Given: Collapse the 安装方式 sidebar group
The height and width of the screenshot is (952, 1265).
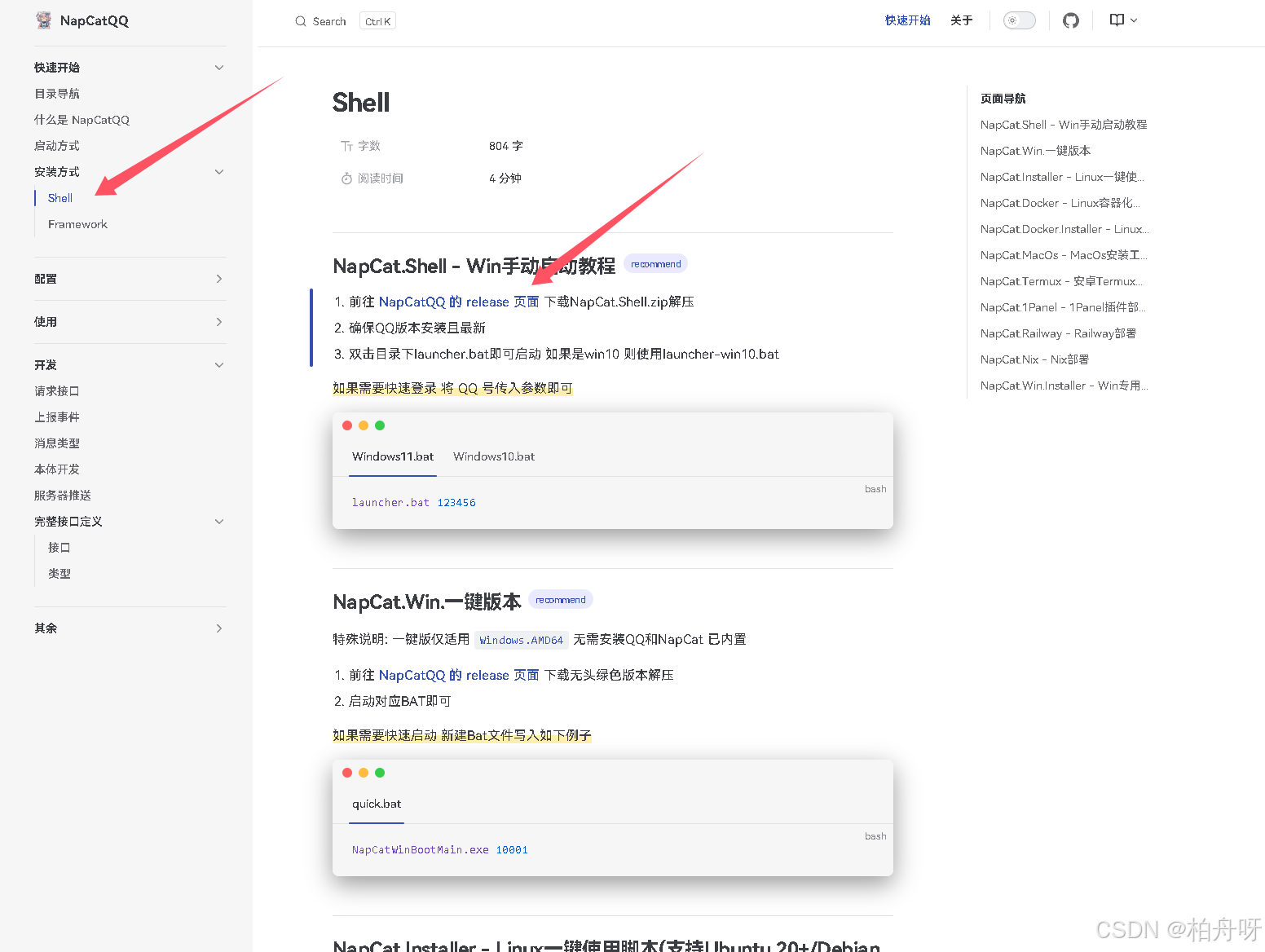Looking at the screenshot, I should pos(219,172).
